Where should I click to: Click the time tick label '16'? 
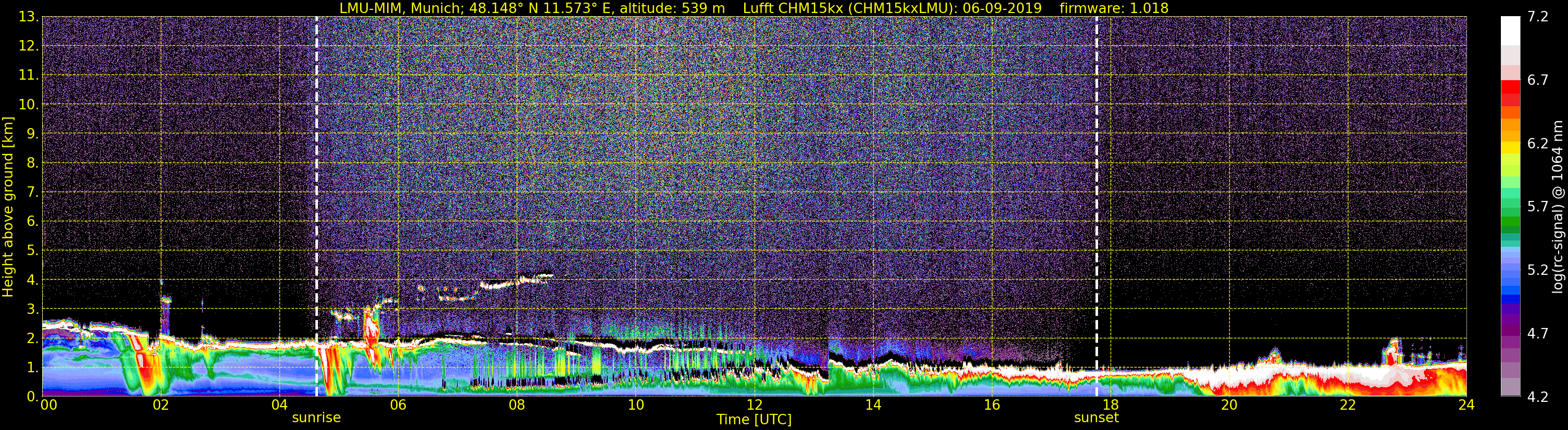pos(991,405)
